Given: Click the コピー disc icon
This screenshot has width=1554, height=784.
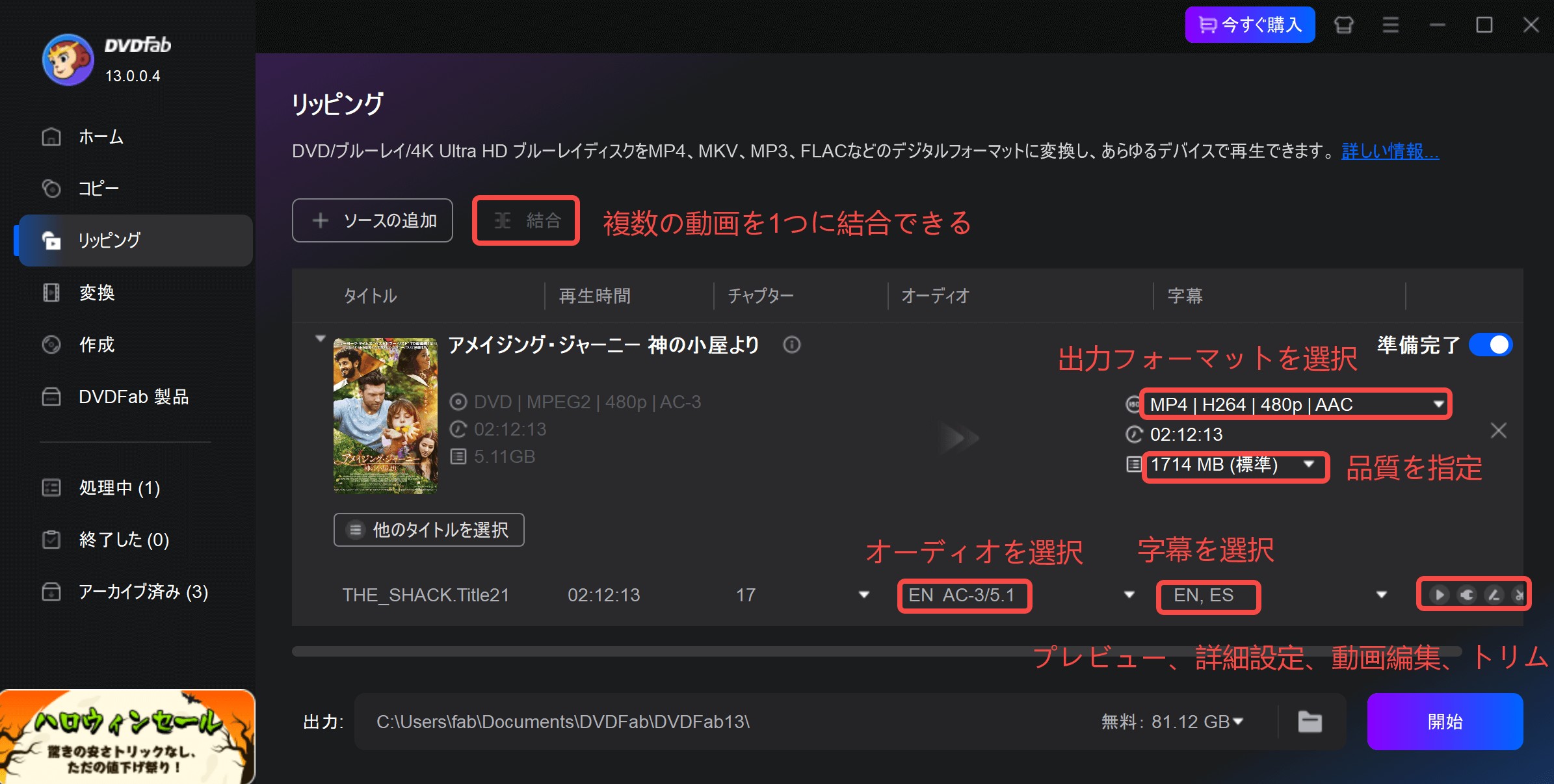Looking at the screenshot, I should point(51,189).
